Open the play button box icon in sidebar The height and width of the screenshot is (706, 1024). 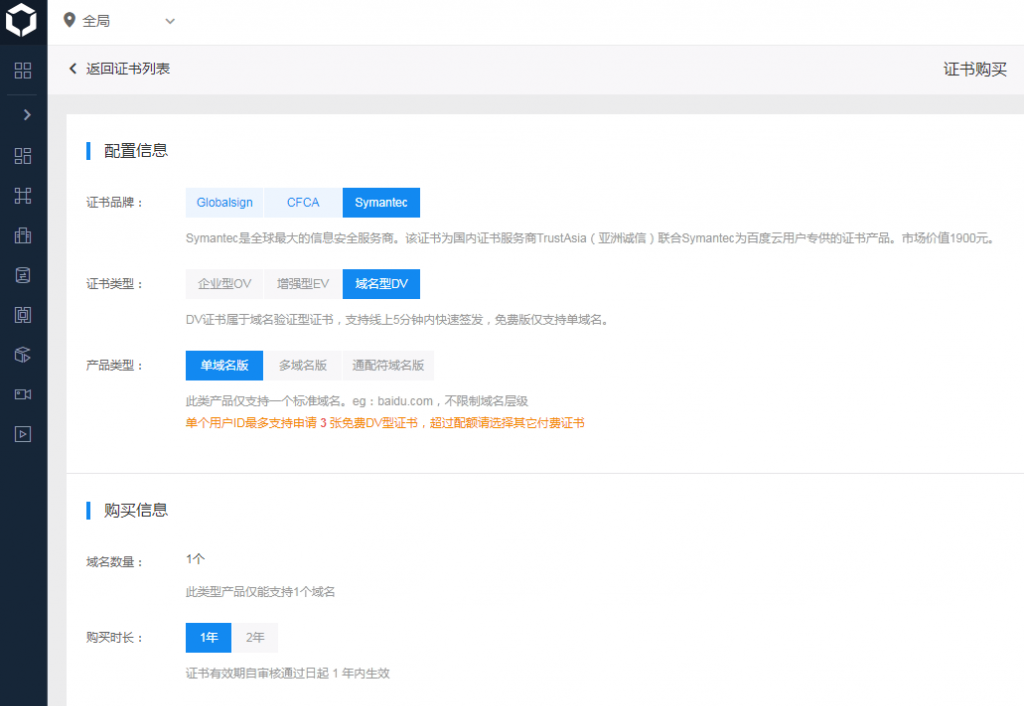click(23, 434)
